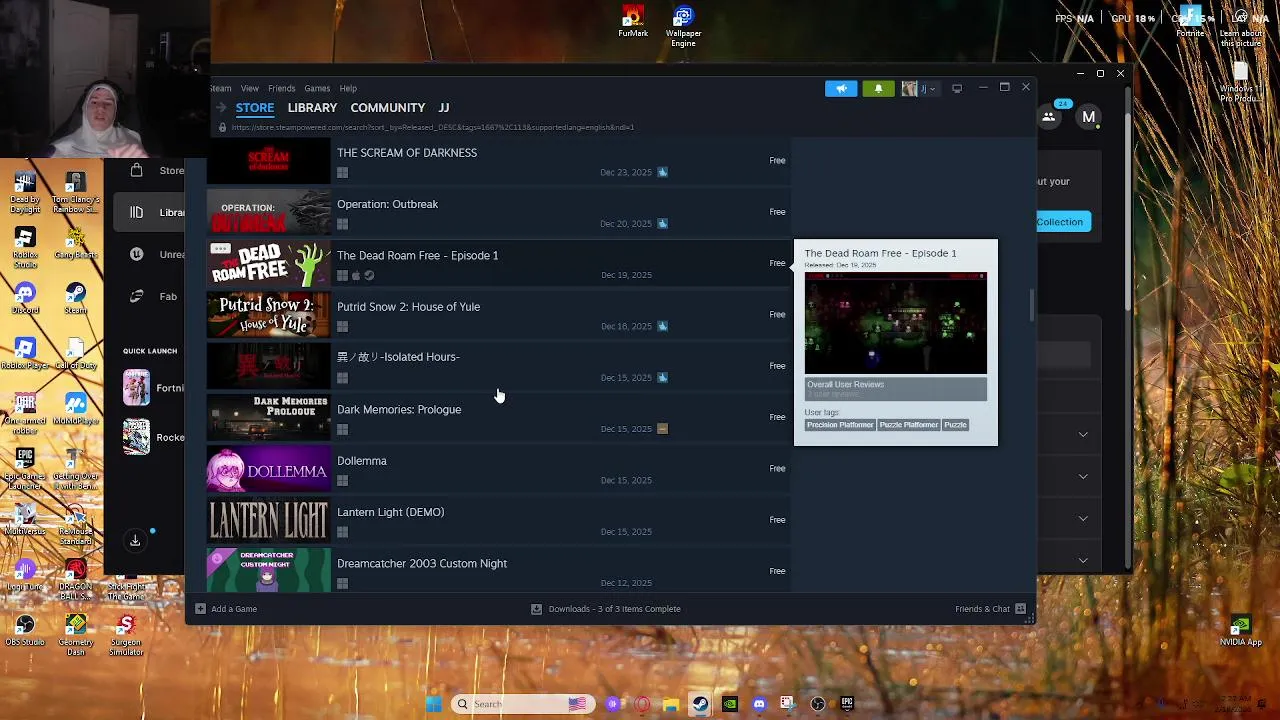Expand the second Epic Games filter chevron

[x=1083, y=476]
